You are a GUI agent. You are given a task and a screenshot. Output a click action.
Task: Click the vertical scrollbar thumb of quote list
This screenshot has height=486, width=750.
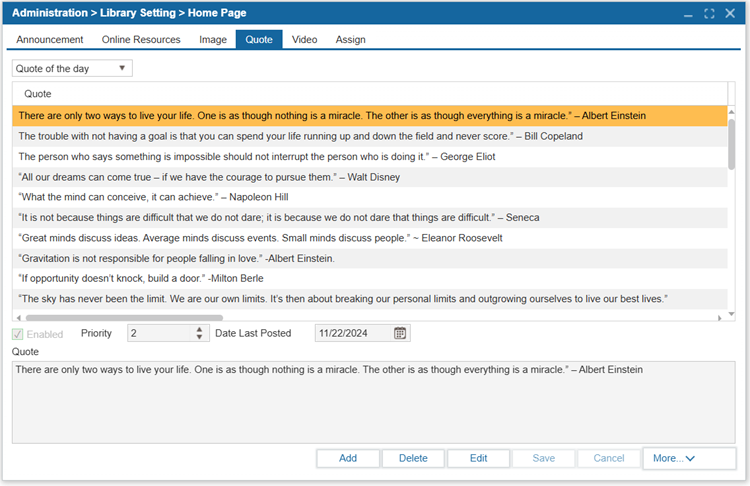coord(731,144)
